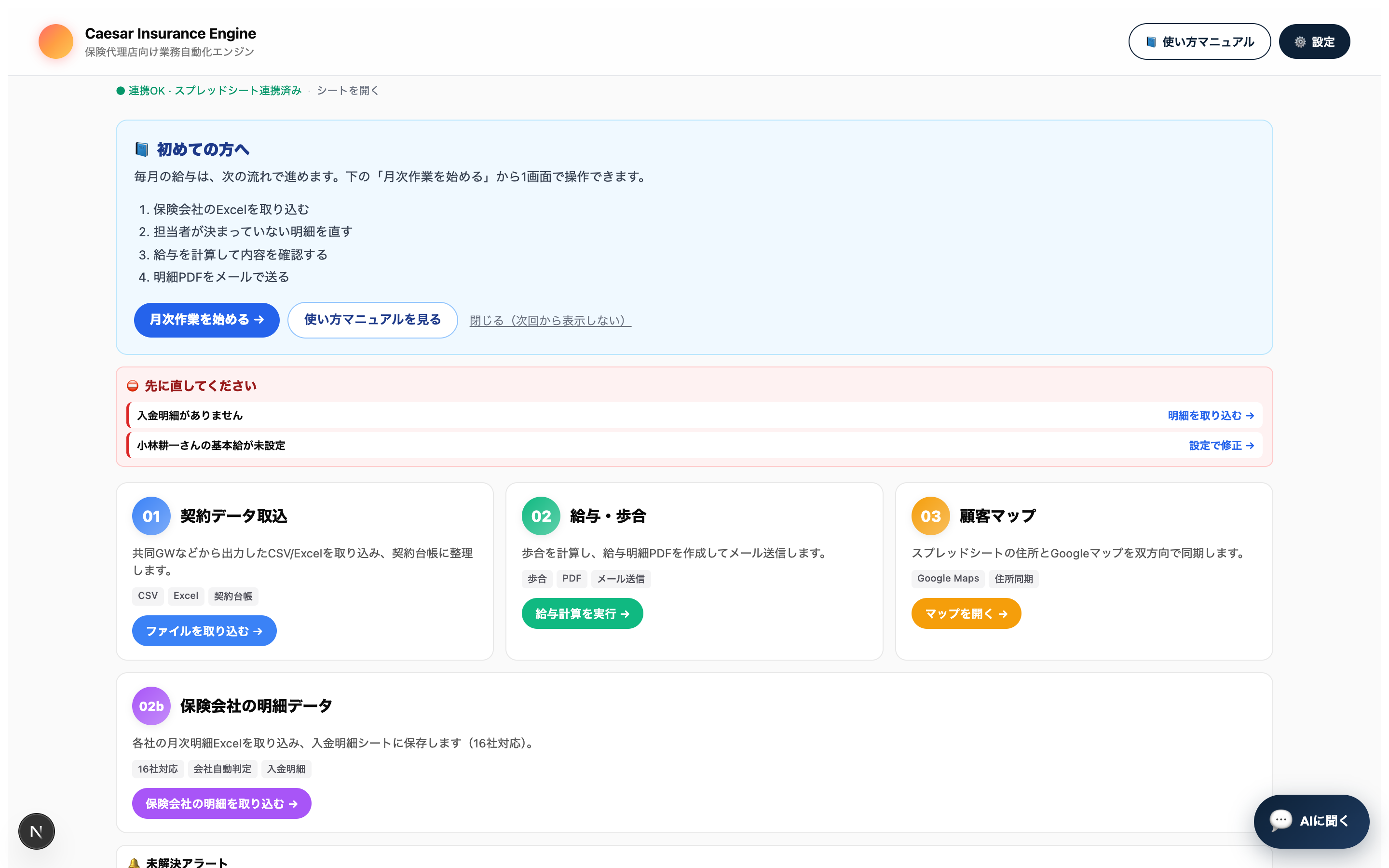Run payroll with 給与計算を実行 button
Viewport: 1389px width, 868px height.
[582, 614]
